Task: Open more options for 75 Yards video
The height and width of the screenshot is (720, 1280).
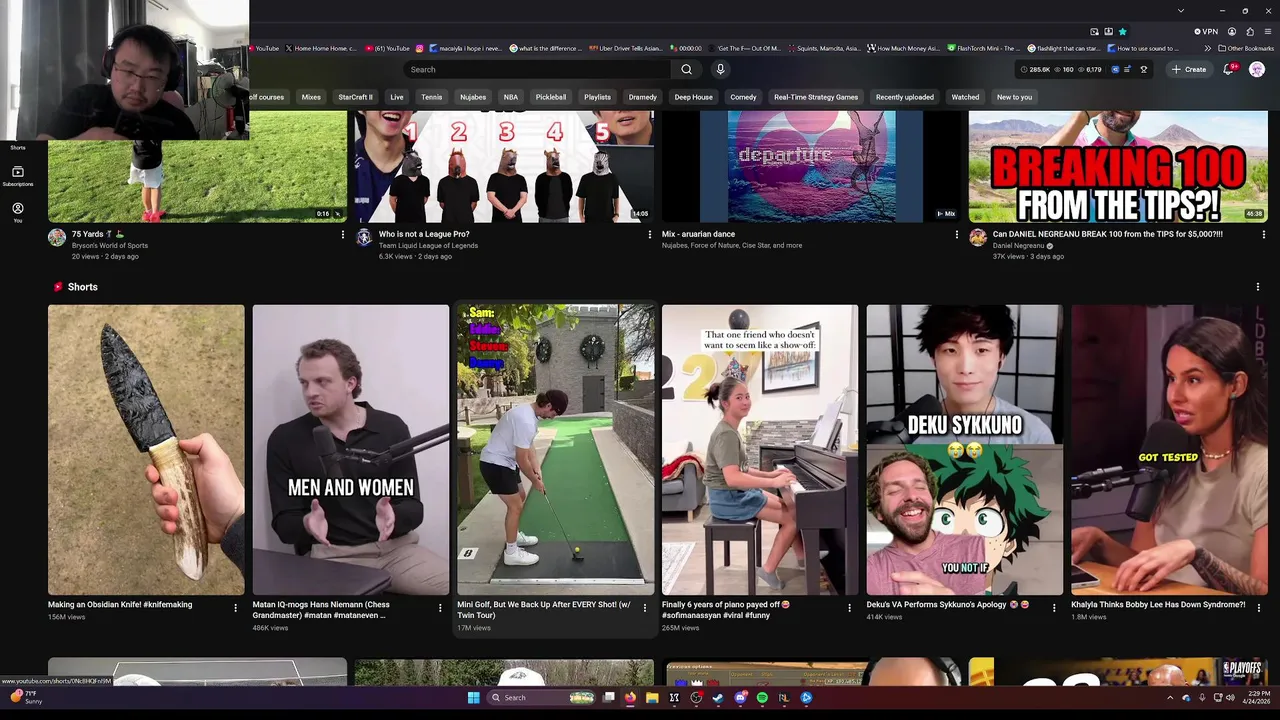Action: point(343,235)
